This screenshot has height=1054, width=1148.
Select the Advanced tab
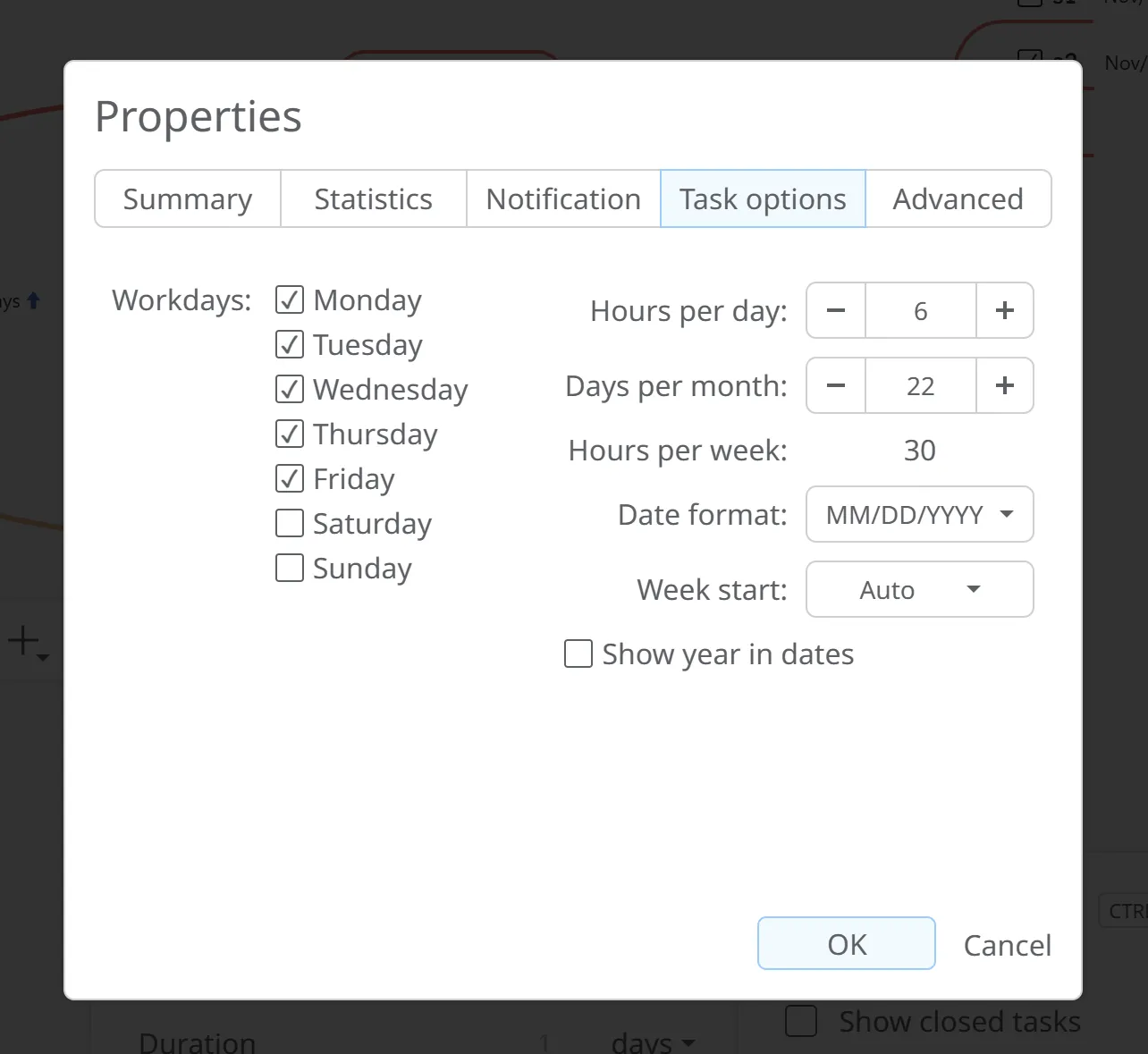pos(958,199)
